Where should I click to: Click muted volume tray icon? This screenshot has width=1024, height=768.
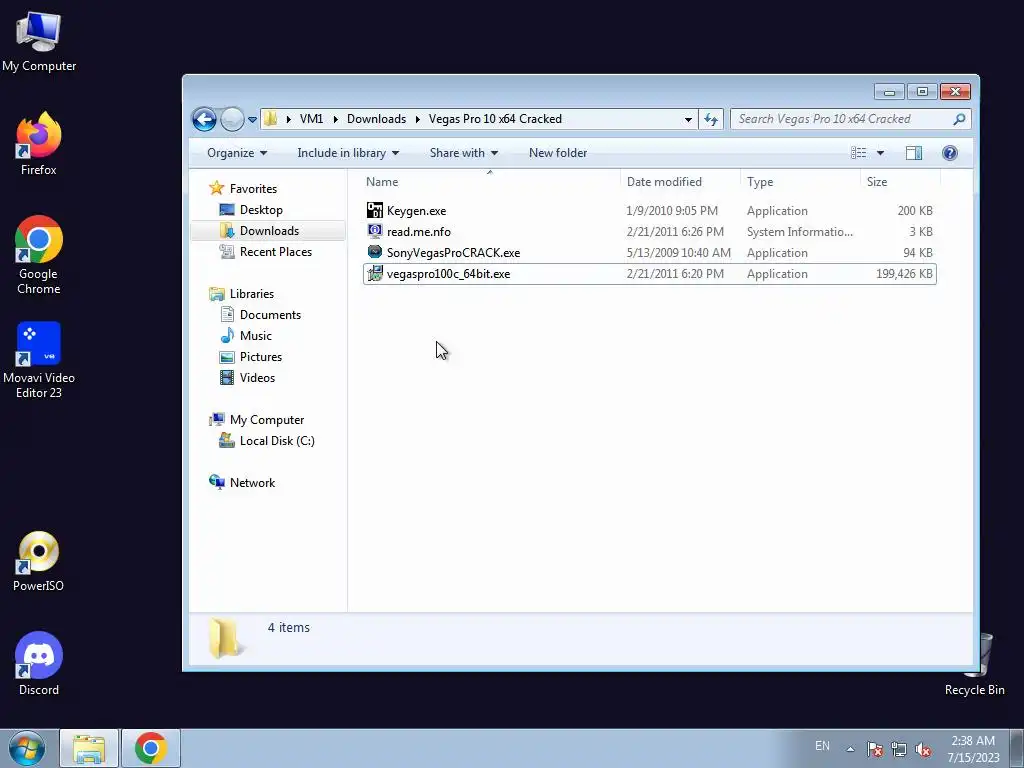923,749
